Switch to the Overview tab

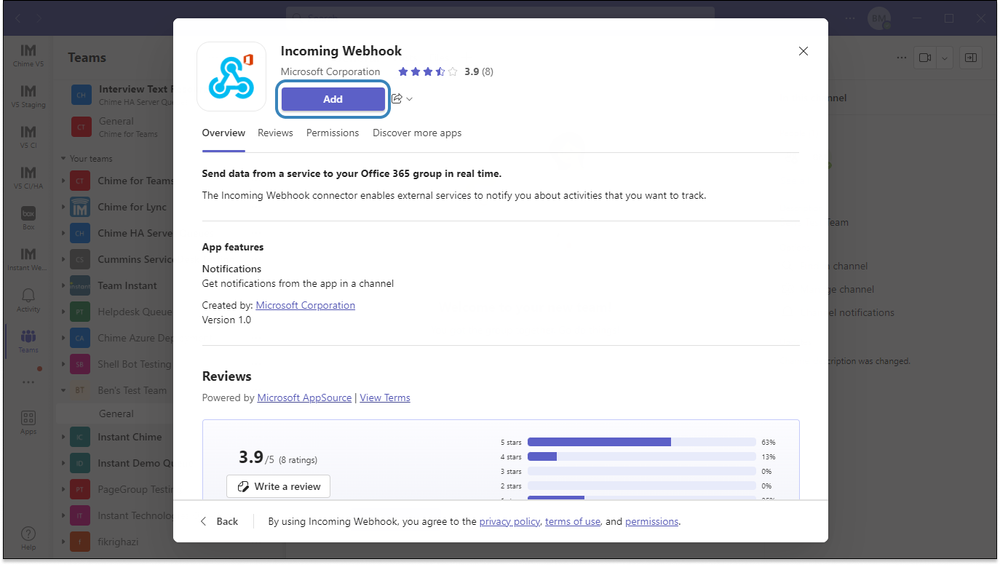click(223, 133)
